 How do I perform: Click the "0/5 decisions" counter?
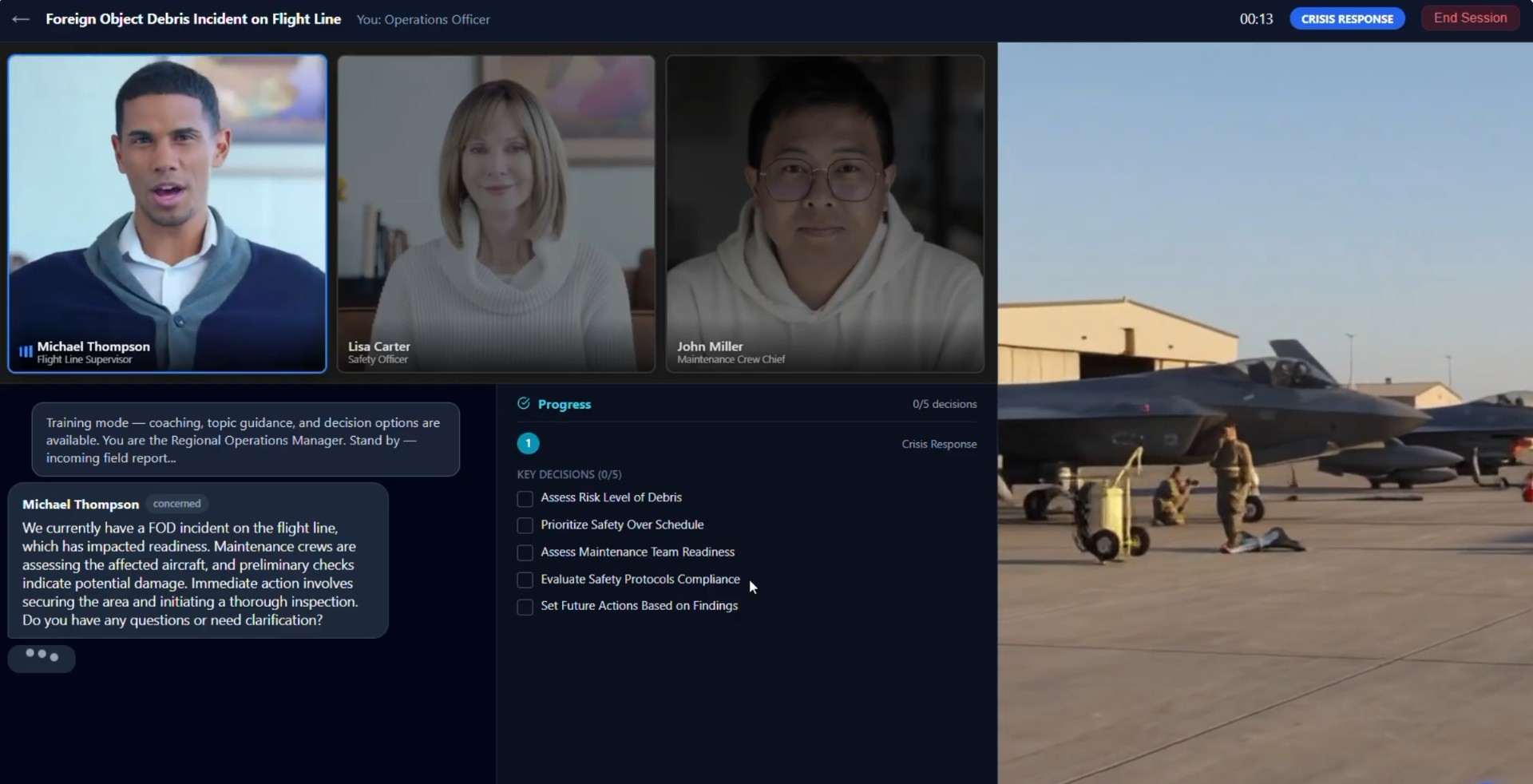coord(945,404)
